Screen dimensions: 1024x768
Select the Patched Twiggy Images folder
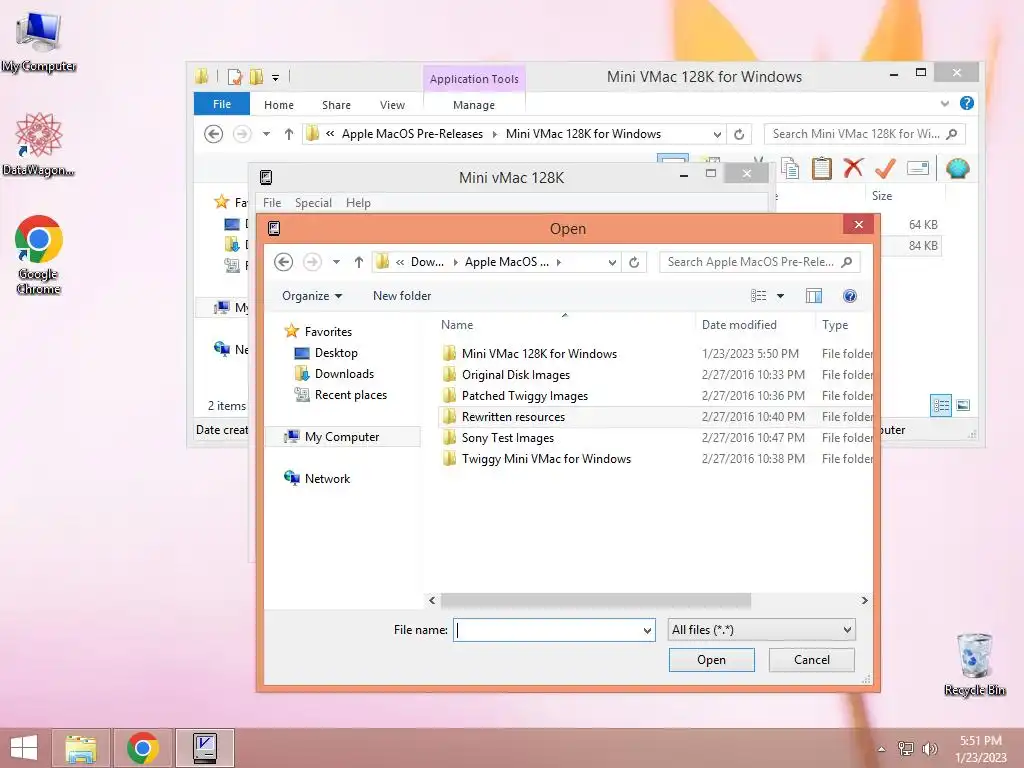pos(655,396)
